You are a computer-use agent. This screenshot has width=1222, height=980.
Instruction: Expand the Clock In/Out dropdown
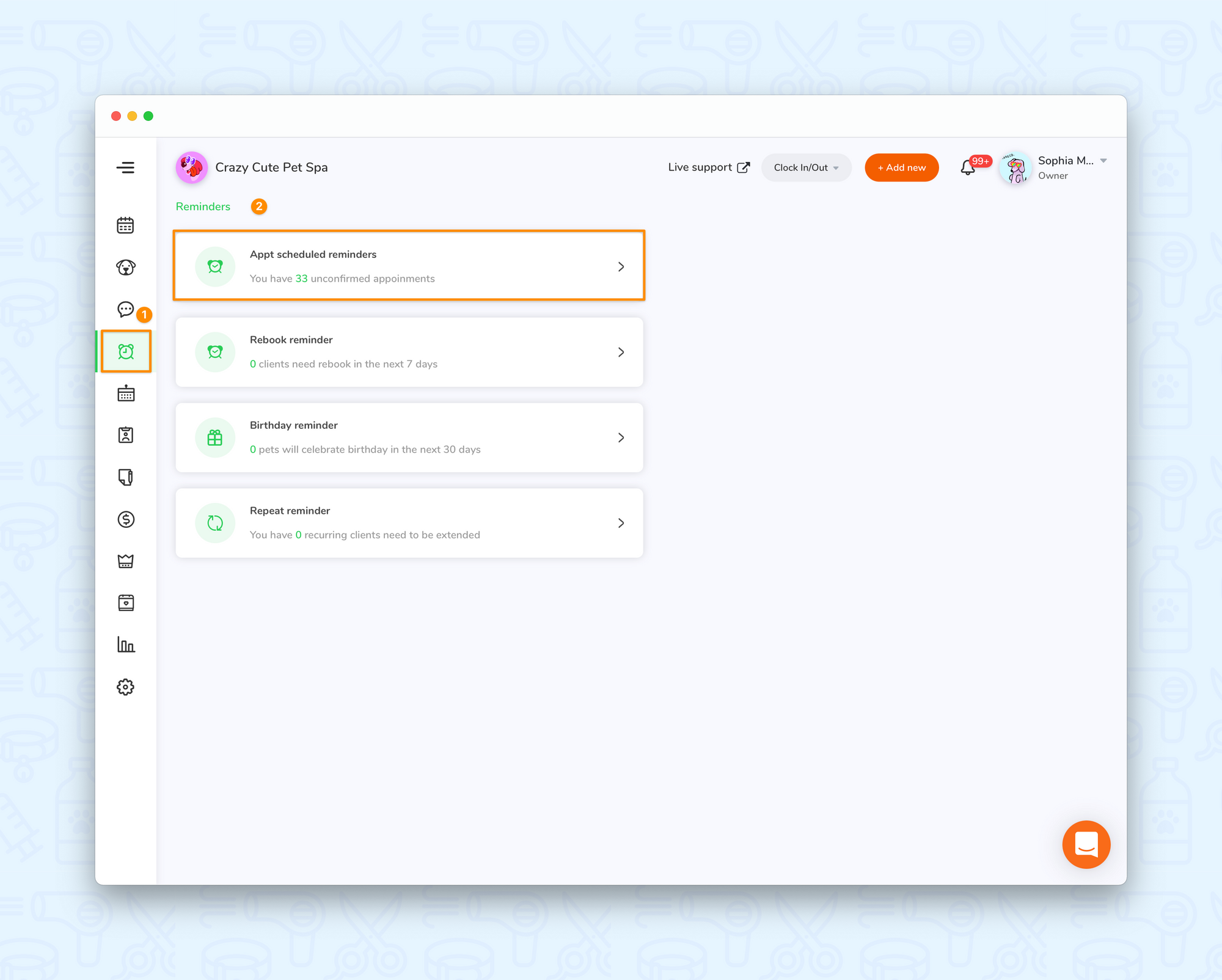[806, 167]
